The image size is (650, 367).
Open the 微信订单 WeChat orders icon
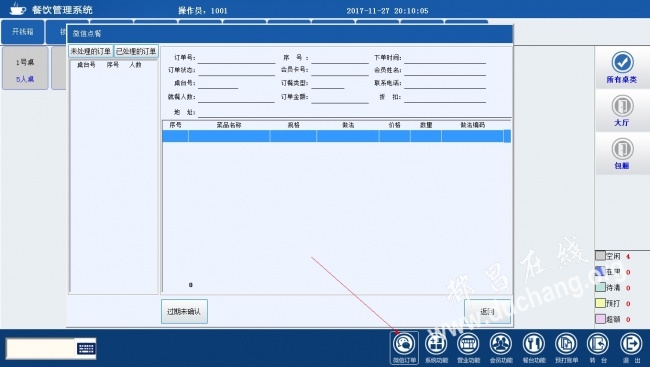(x=404, y=348)
